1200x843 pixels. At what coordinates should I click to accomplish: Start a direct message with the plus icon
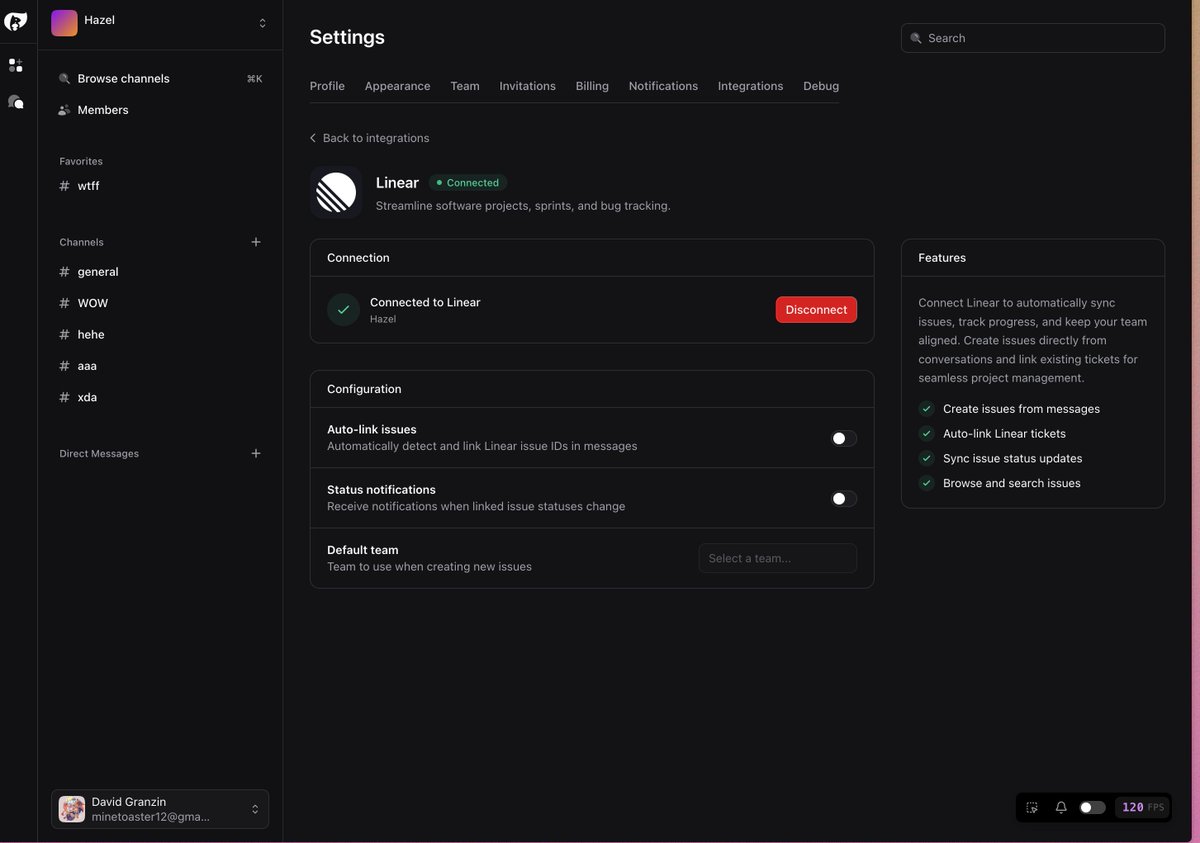pos(256,453)
